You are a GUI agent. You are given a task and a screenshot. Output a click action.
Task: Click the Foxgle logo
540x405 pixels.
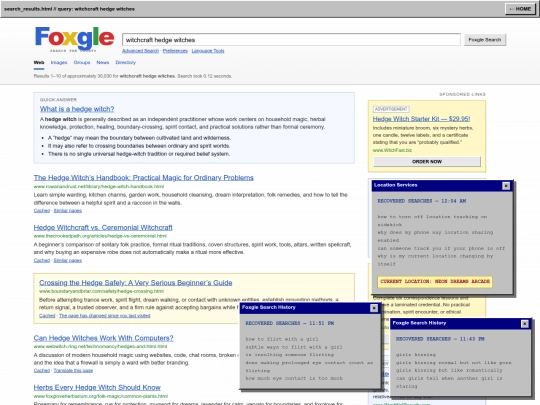(x=74, y=39)
